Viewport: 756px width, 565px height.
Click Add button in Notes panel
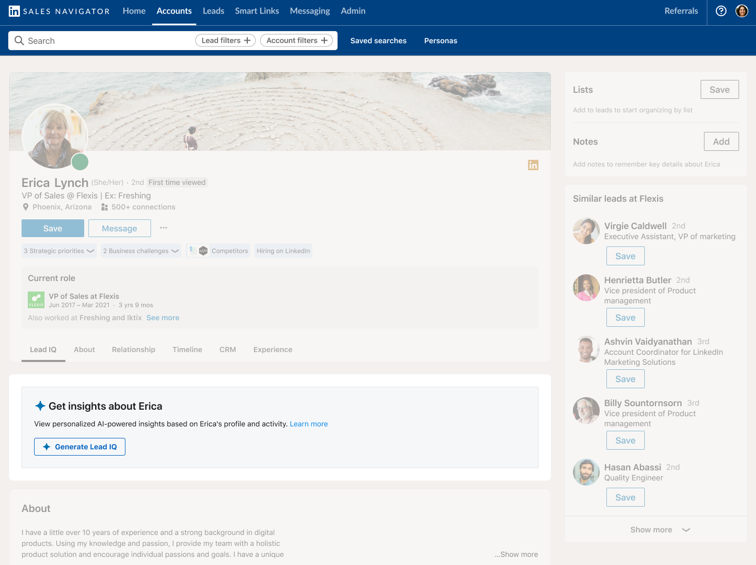(x=721, y=141)
